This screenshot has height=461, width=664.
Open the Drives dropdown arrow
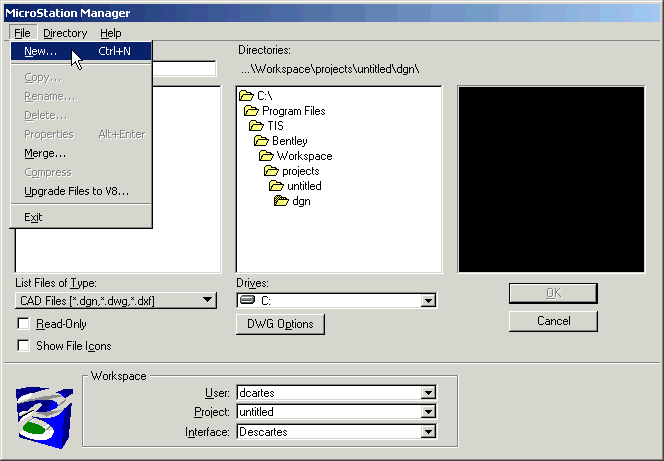pos(428,301)
